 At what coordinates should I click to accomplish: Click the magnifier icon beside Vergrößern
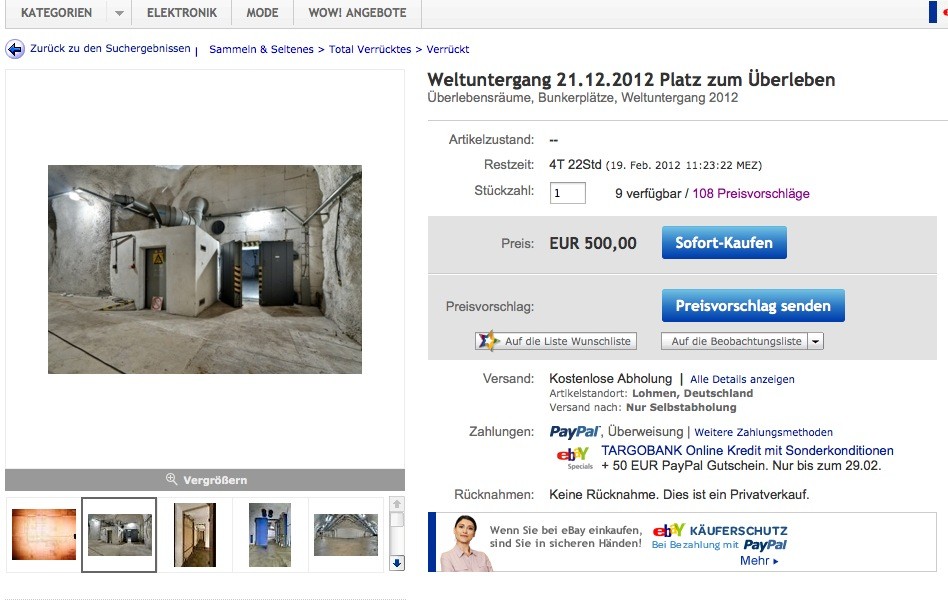(172, 479)
